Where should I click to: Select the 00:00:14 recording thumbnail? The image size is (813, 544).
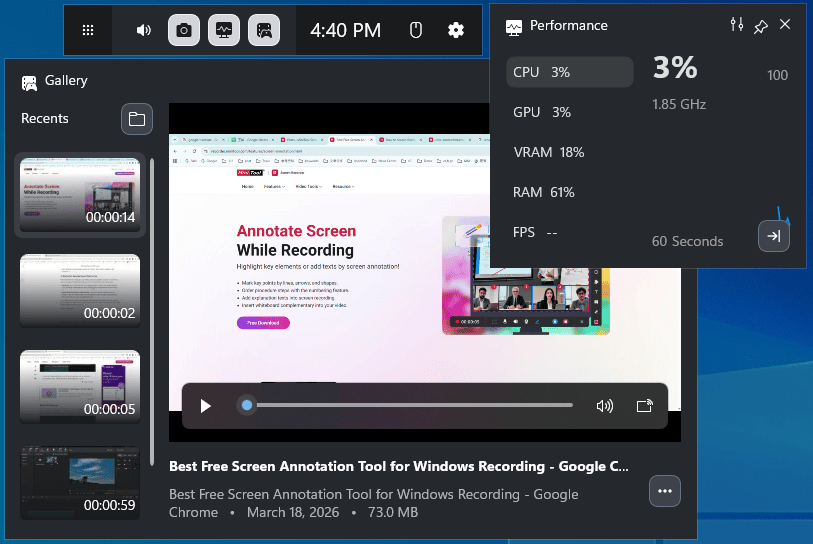(x=80, y=194)
